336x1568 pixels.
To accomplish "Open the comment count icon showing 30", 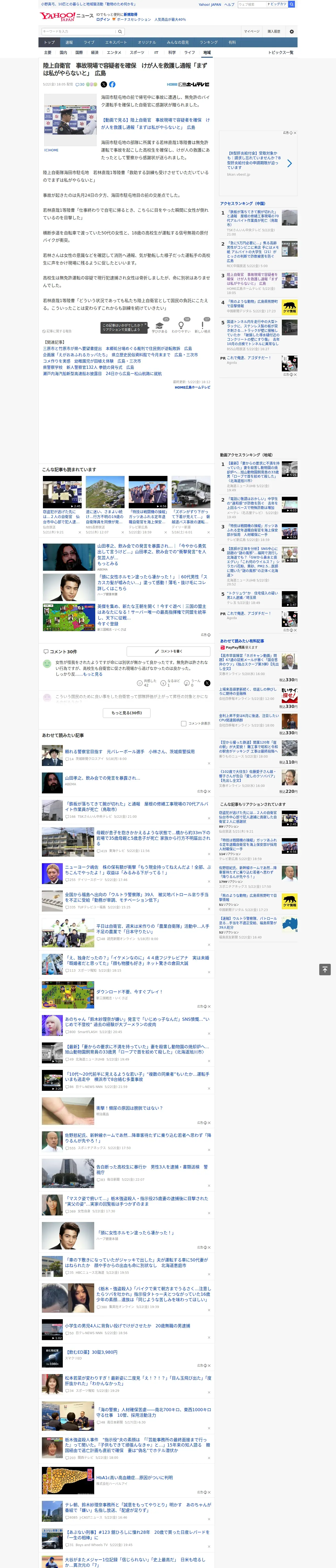I will pyautogui.click(x=80, y=85).
